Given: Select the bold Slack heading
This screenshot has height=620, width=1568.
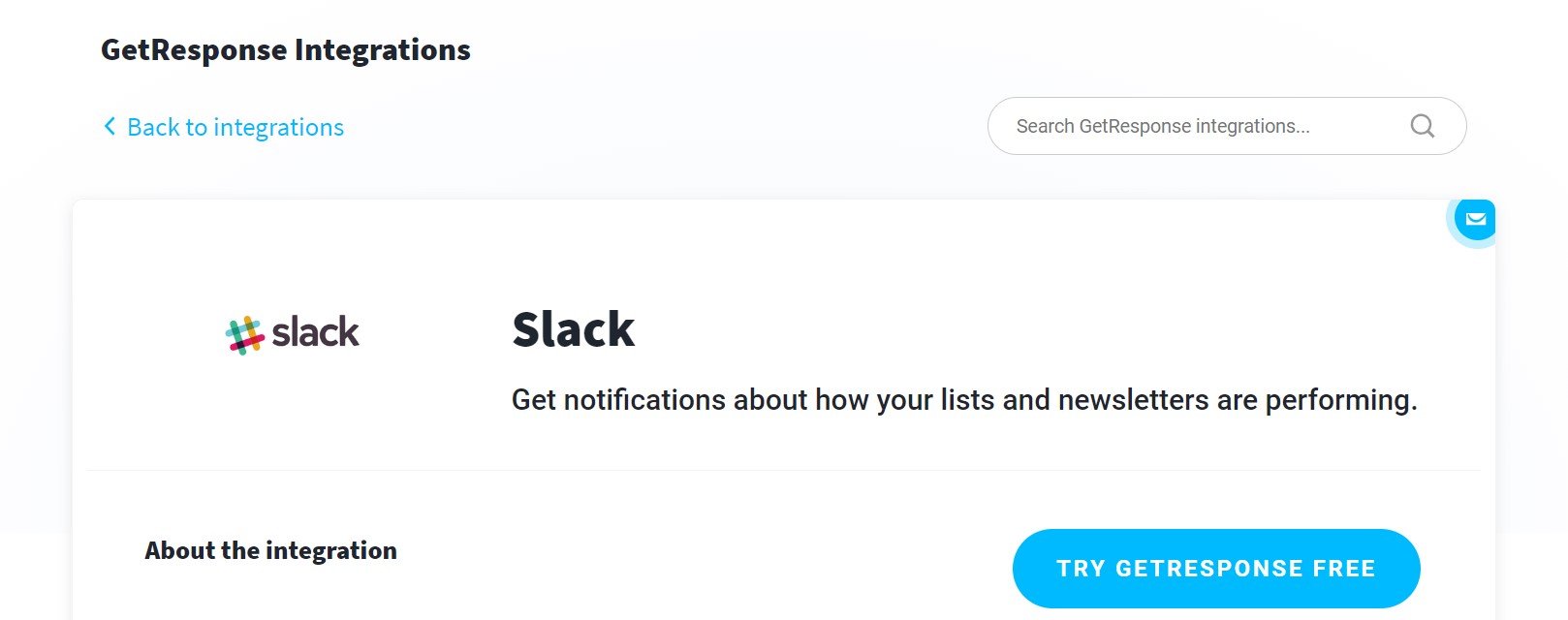Looking at the screenshot, I should tap(574, 329).
